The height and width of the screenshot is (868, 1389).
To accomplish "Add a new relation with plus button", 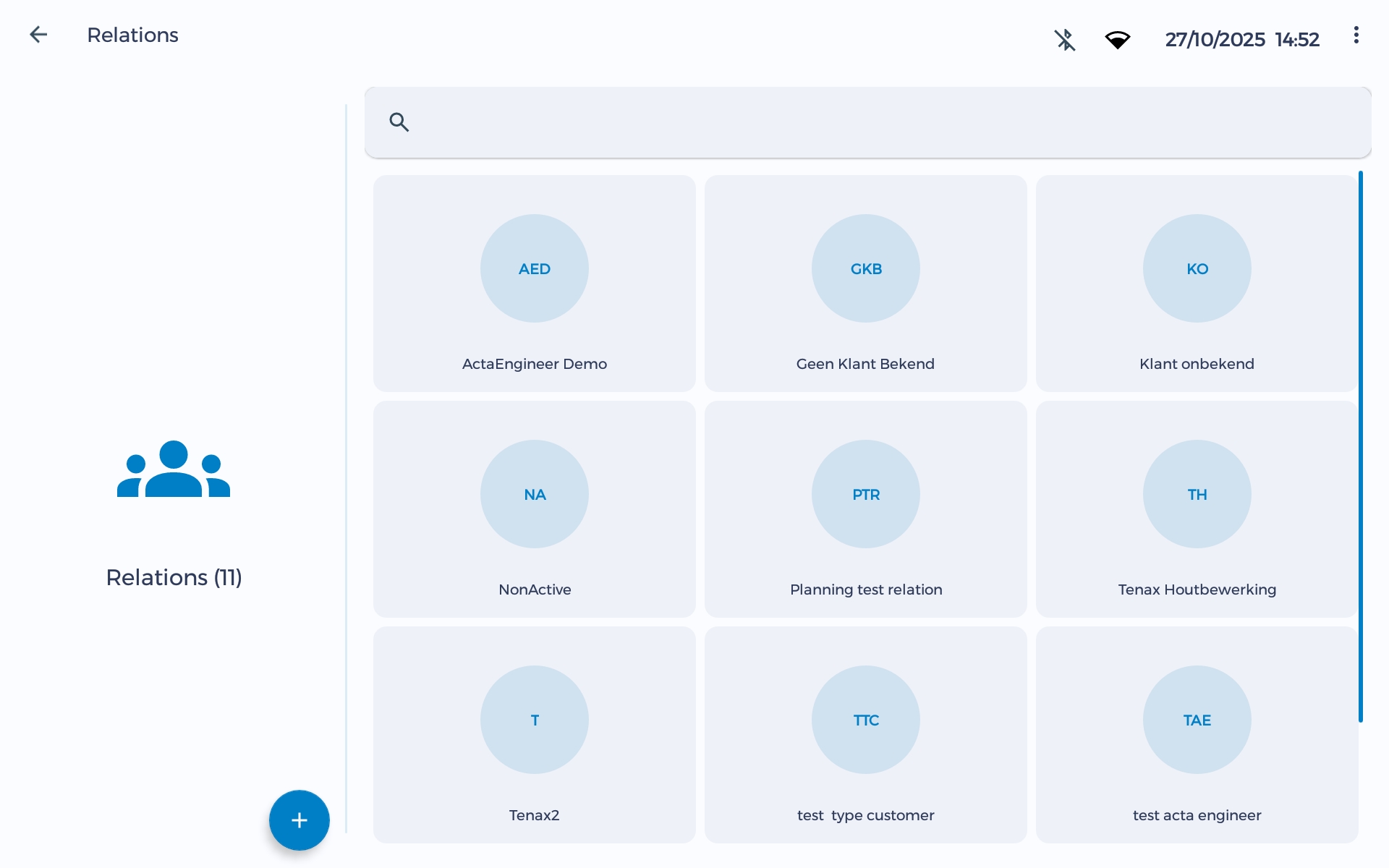I will click(x=299, y=820).
